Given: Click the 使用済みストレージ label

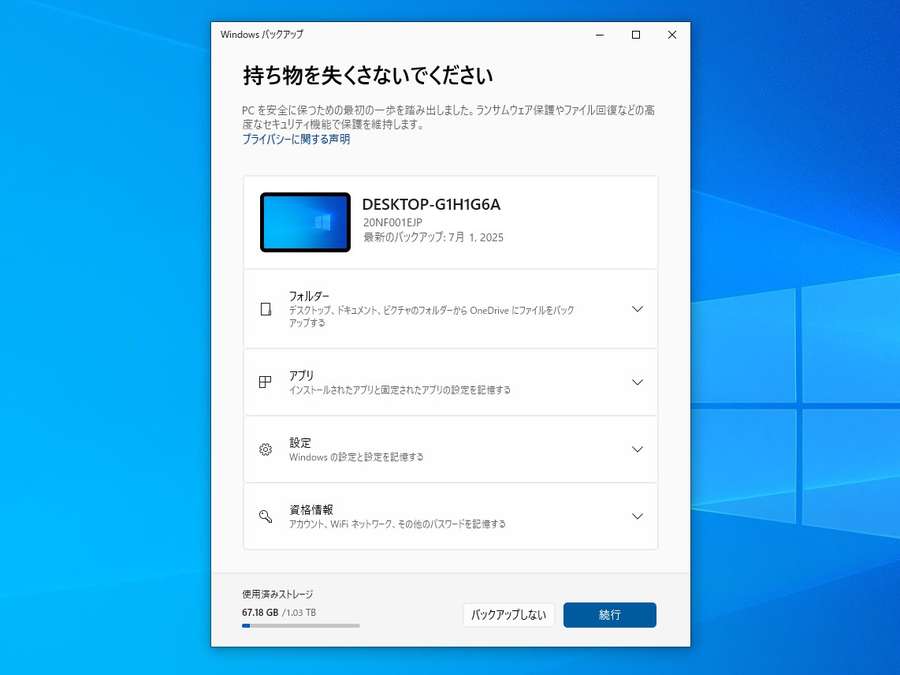Looking at the screenshot, I should pyautogui.click(x=278, y=594).
